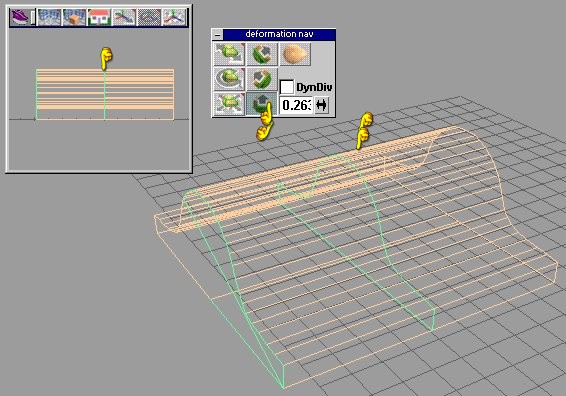Image resolution: width=566 pixels, height=396 pixels.
Task: Click the top green cross-section tool icon
Action: [262, 54]
